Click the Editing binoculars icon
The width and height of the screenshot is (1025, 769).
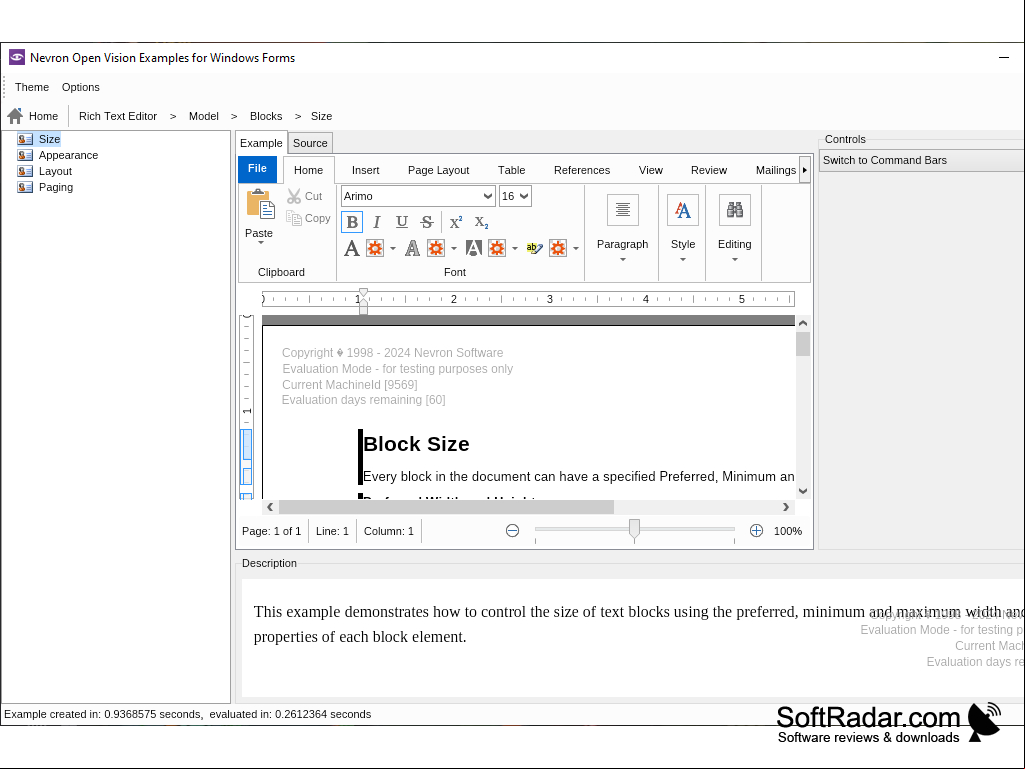735,210
